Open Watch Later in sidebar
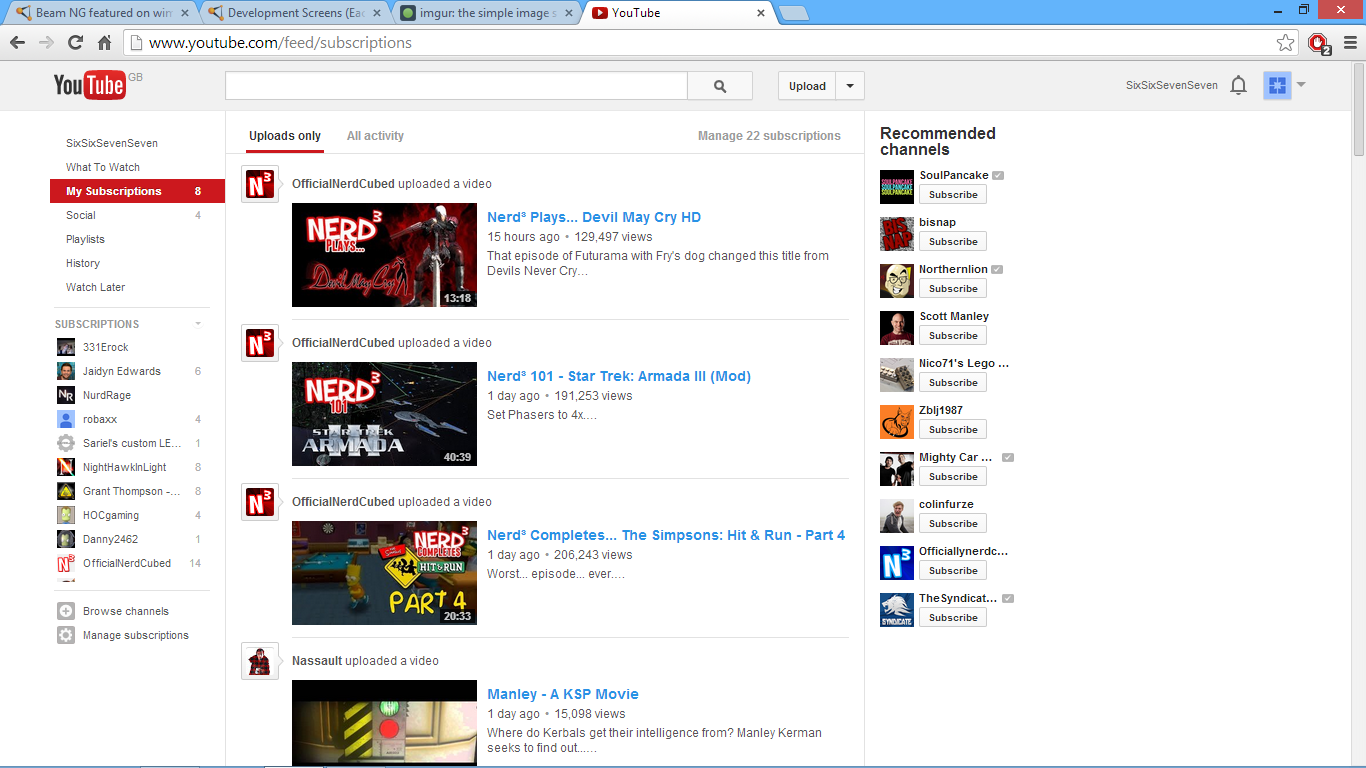Image resolution: width=1366 pixels, height=768 pixels. pyautogui.click(x=96, y=287)
